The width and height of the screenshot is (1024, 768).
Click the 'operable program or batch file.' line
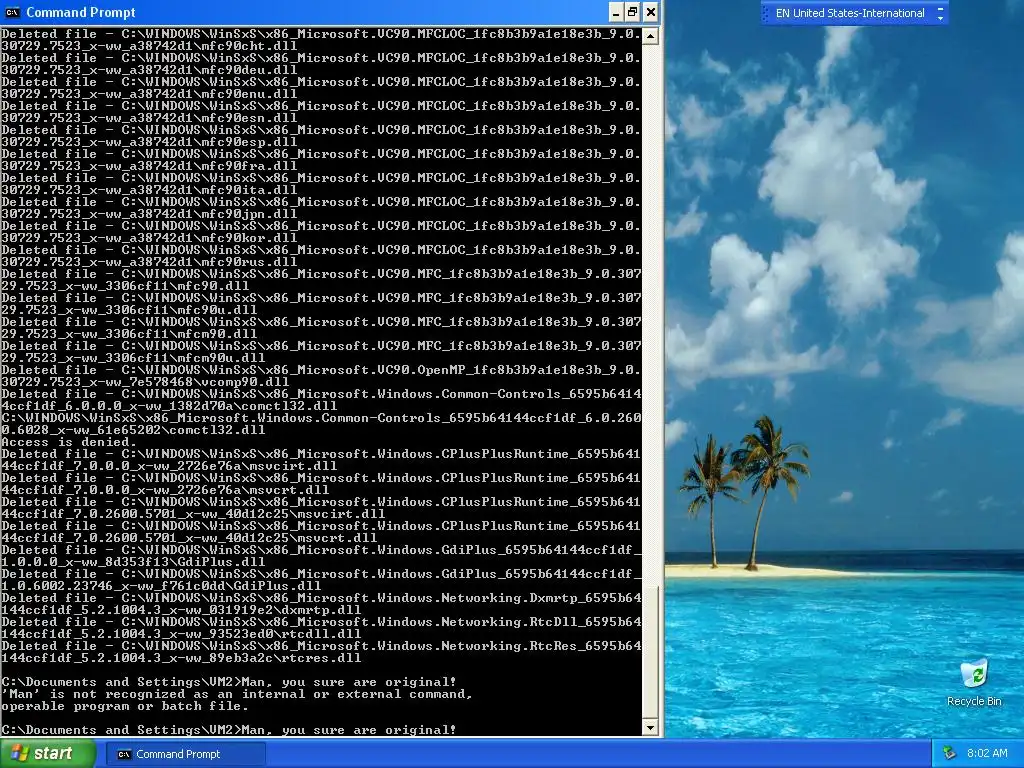[125, 706]
